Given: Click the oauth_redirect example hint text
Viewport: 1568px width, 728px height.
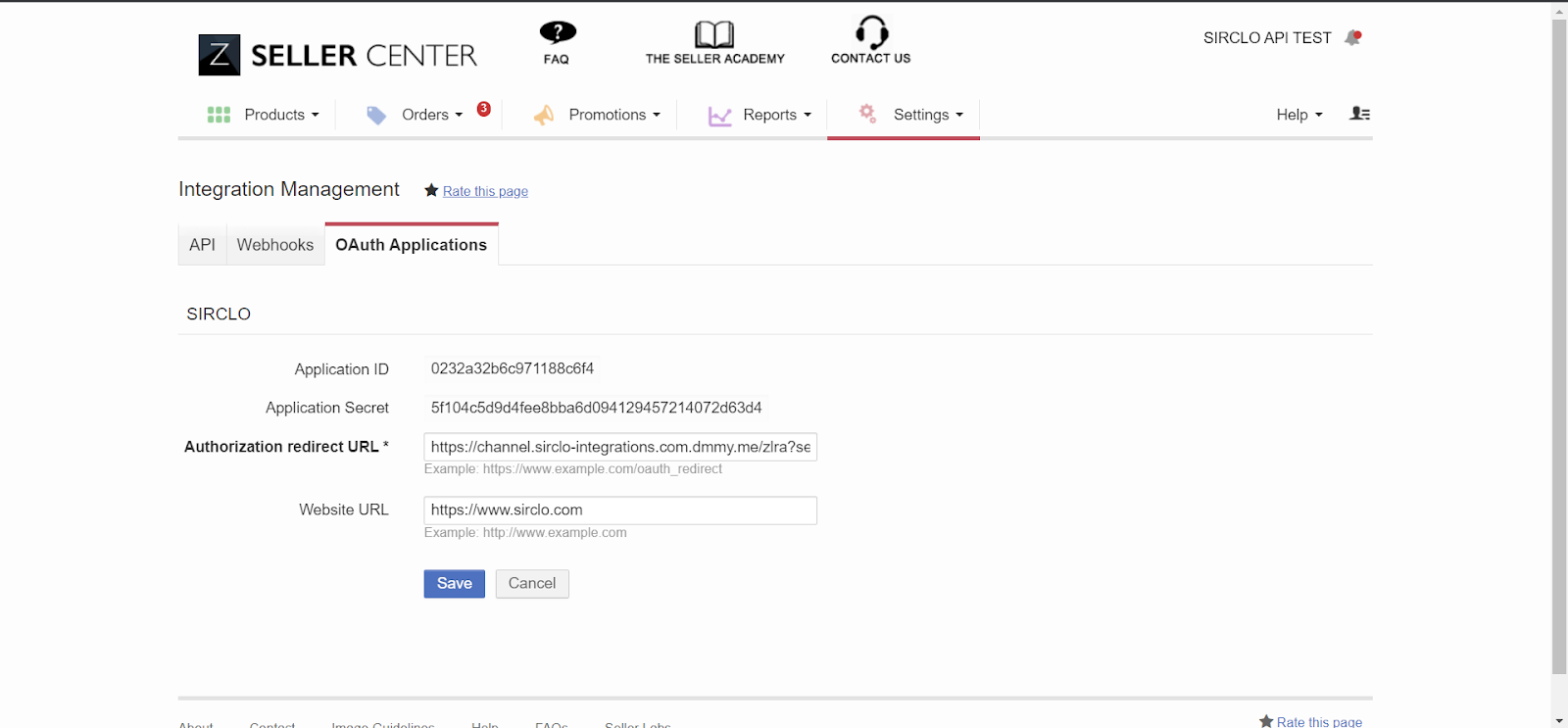Looking at the screenshot, I should point(573,469).
